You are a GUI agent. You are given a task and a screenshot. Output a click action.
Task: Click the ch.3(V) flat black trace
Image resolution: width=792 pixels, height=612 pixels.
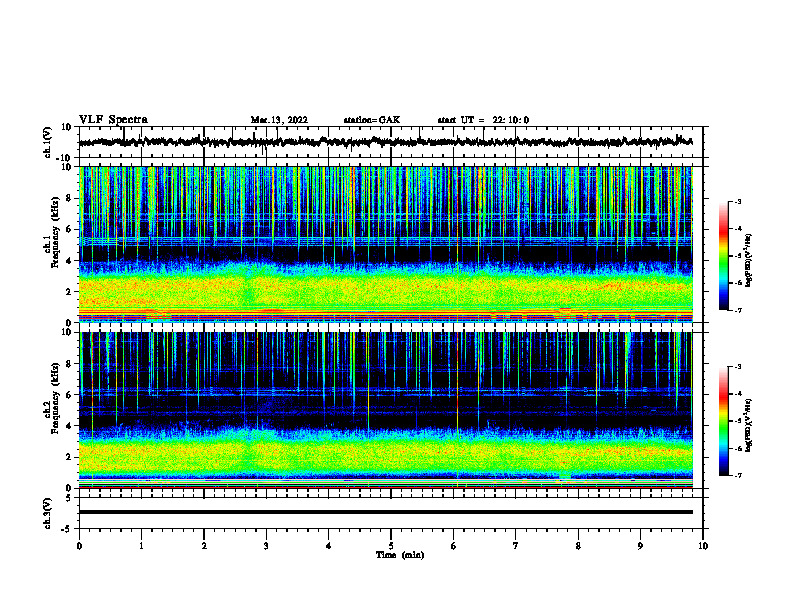pos(386,512)
